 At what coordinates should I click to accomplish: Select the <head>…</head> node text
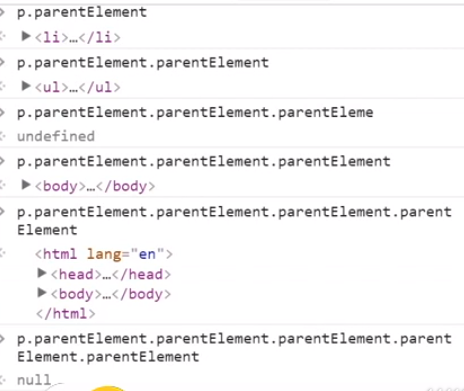[x=111, y=274]
